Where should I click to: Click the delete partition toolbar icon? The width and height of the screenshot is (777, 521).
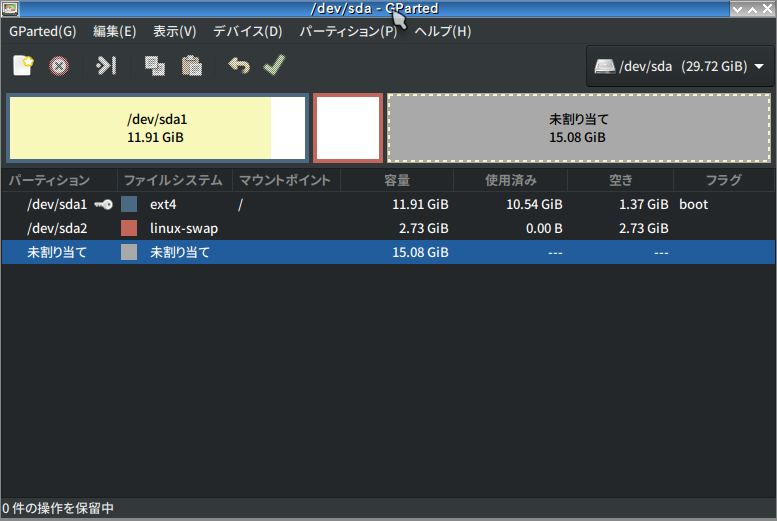59,66
